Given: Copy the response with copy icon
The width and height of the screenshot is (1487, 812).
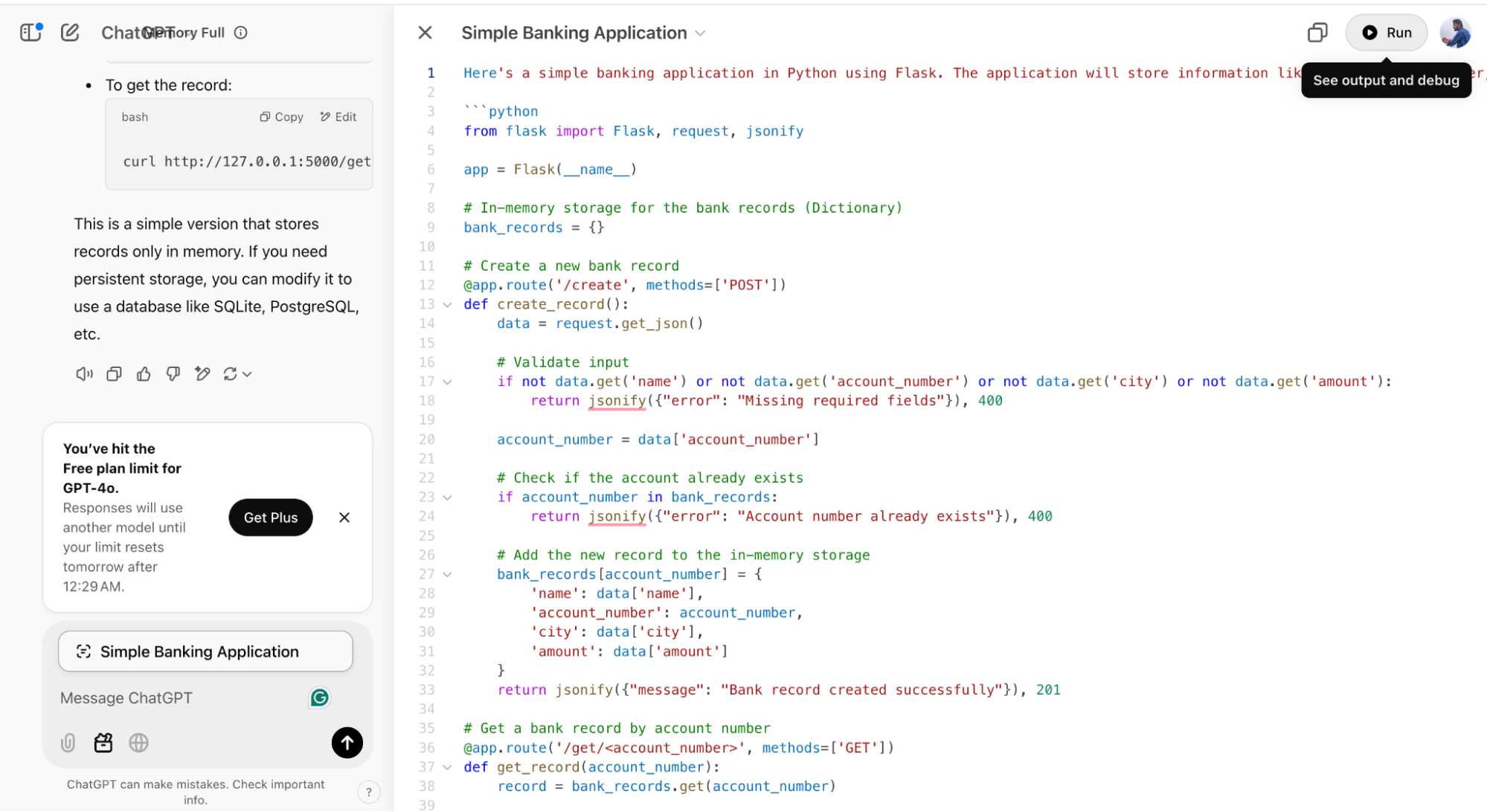Looking at the screenshot, I should (114, 374).
